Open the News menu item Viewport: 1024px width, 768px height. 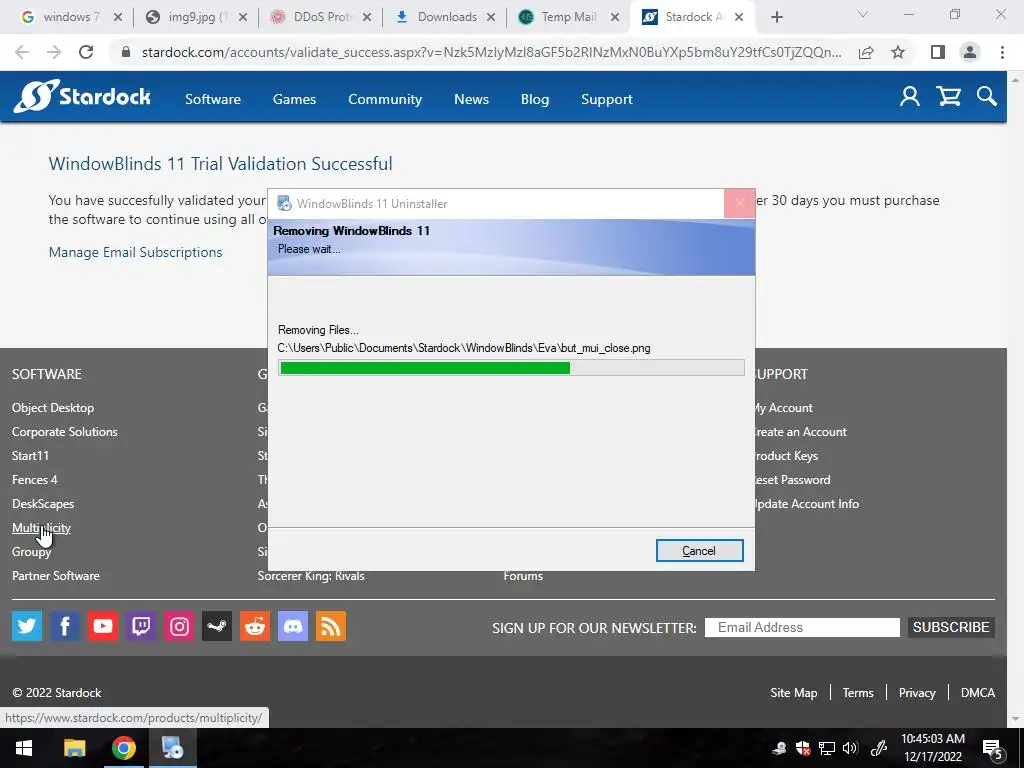[472, 99]
